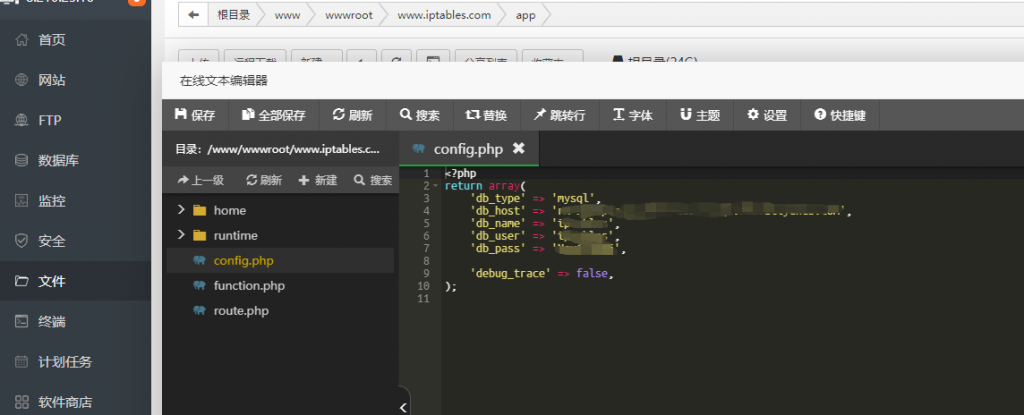
Task: Open the Theme (主题) selector
Action: [x=700, y=115]
